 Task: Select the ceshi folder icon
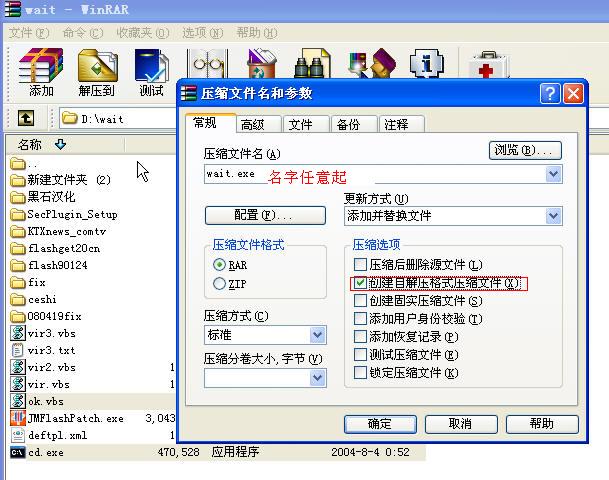tap(17, 299)
